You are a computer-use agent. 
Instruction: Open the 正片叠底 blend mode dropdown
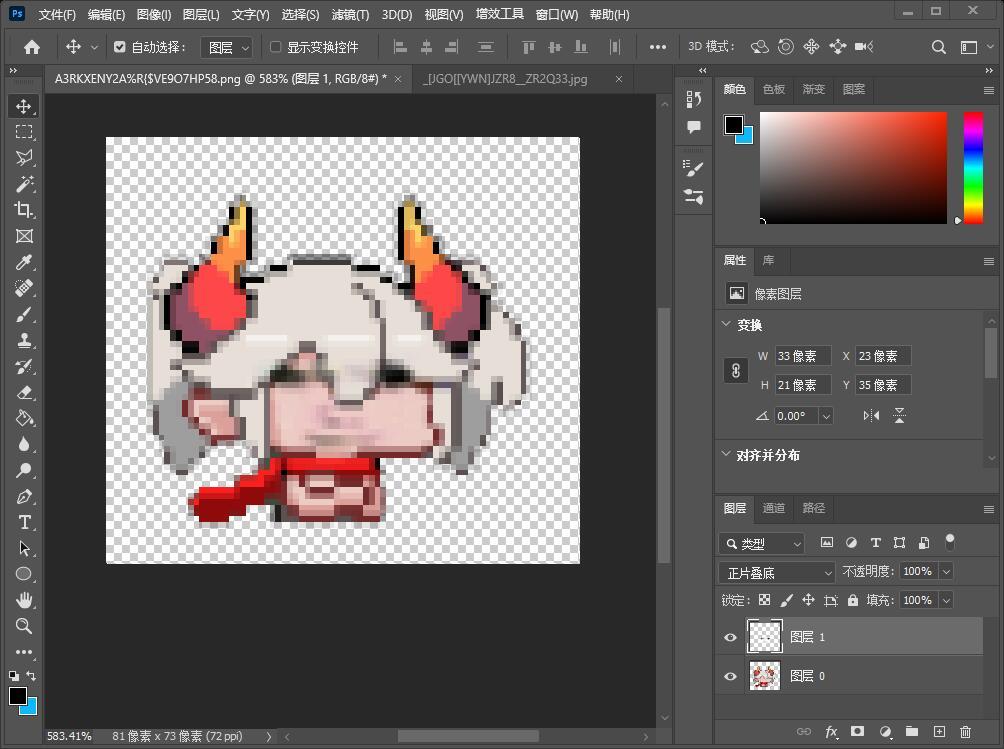coord(777,572)
